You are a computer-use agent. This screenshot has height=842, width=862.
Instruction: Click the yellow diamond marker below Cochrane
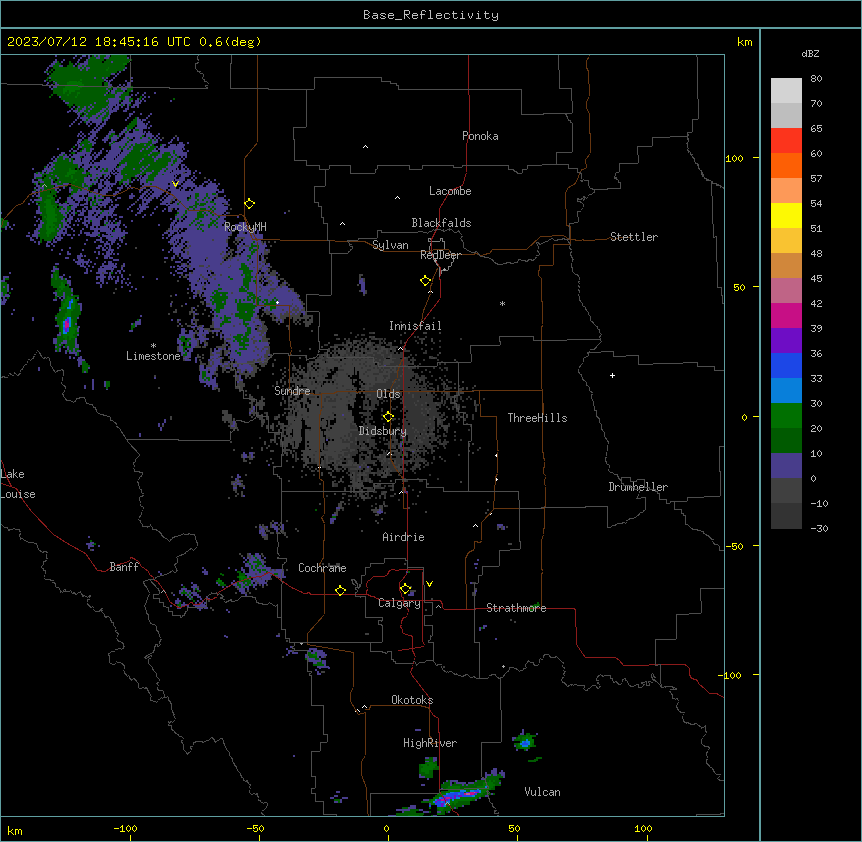[x=340, y=590]
